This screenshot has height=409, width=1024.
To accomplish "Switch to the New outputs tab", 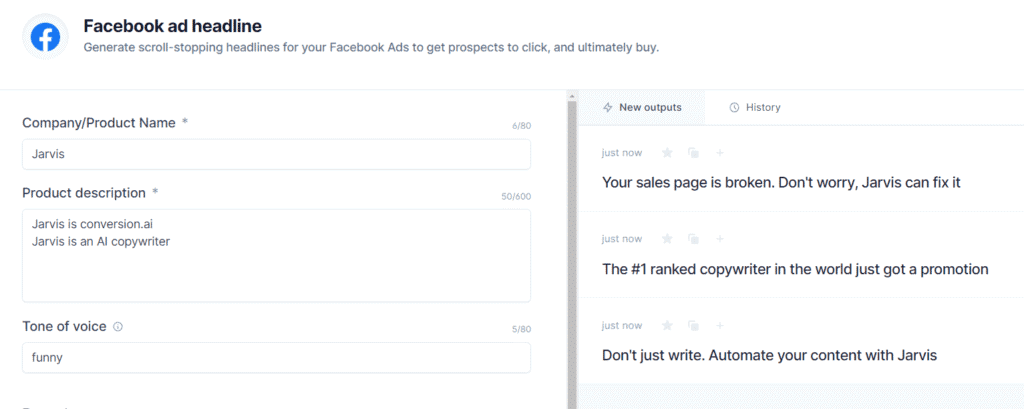I will click(x=642, y=107).
